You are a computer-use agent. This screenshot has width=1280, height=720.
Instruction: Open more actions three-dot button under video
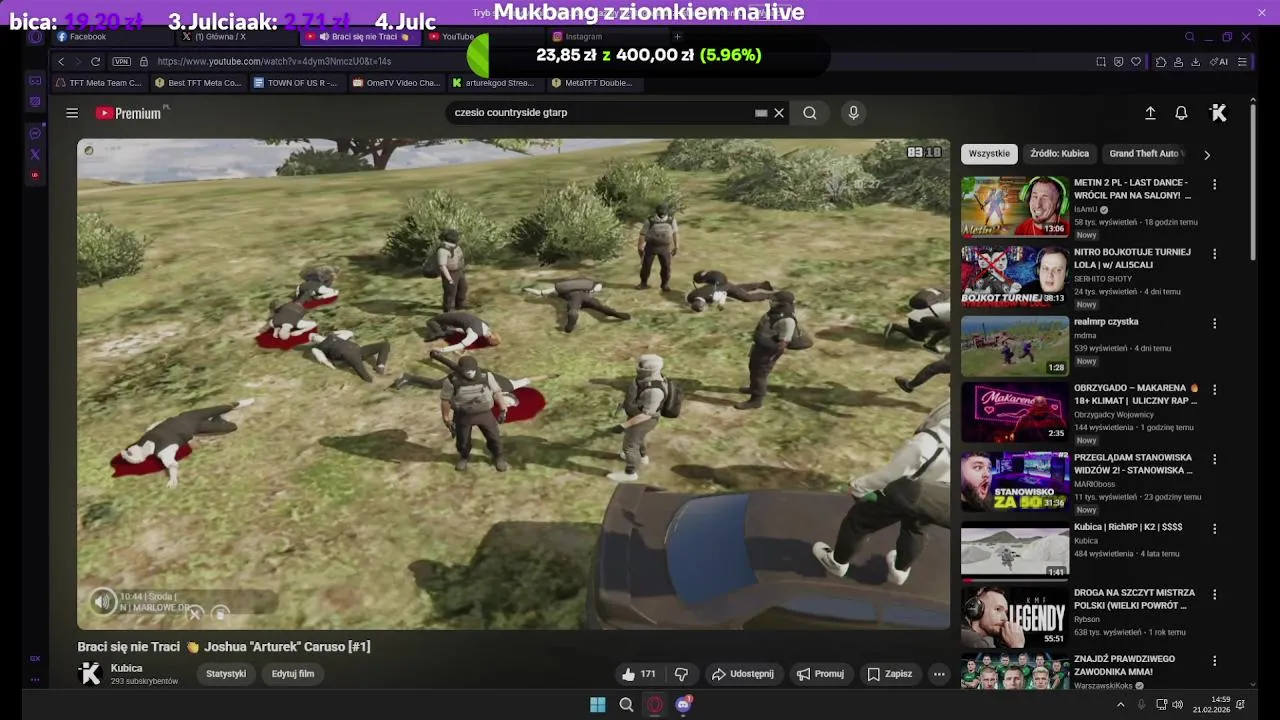coord(939,674)
